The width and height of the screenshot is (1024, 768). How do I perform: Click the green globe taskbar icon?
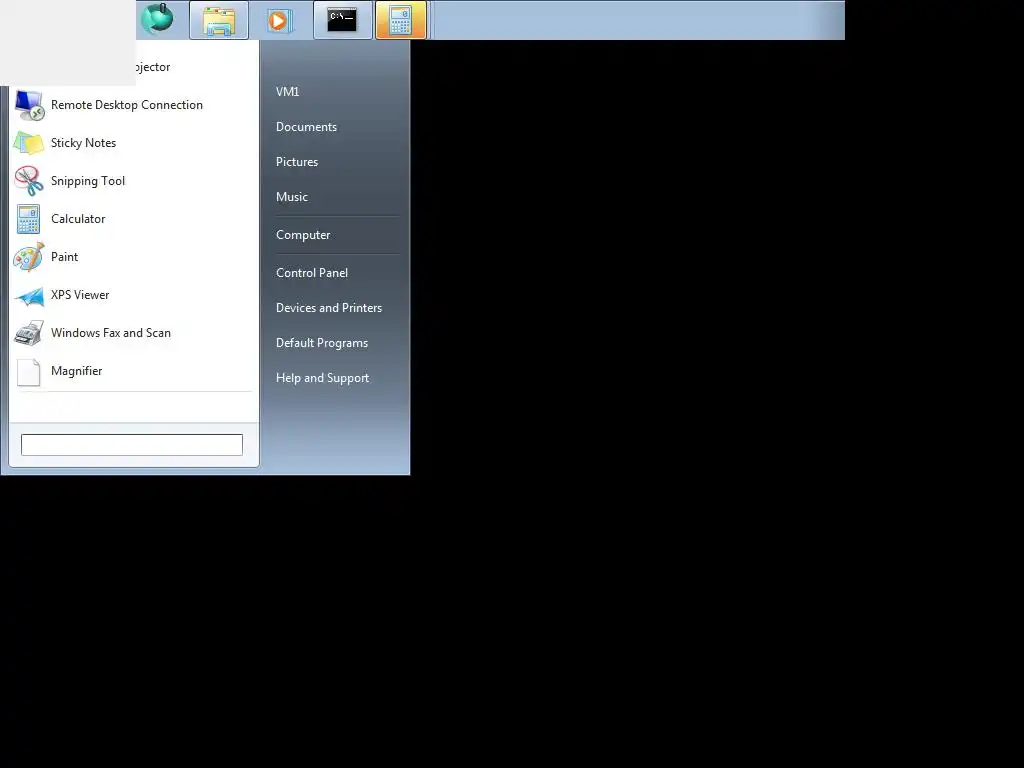tap(157, 19)
